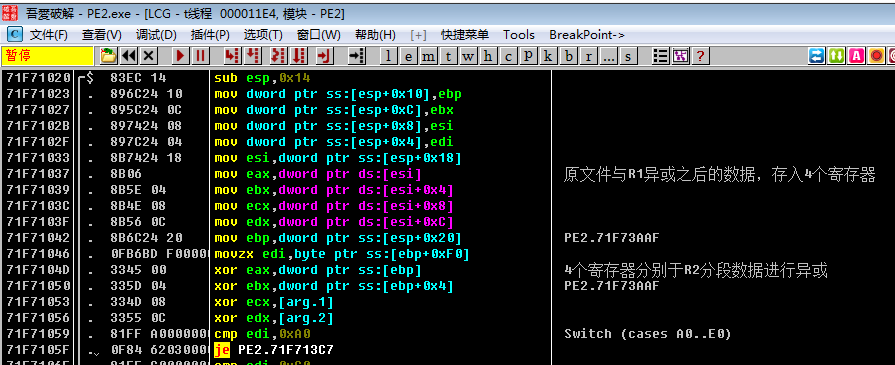The width and height of the screenshot is (895, 365).
Task: Click the step over icon
Action: [252, 55]
